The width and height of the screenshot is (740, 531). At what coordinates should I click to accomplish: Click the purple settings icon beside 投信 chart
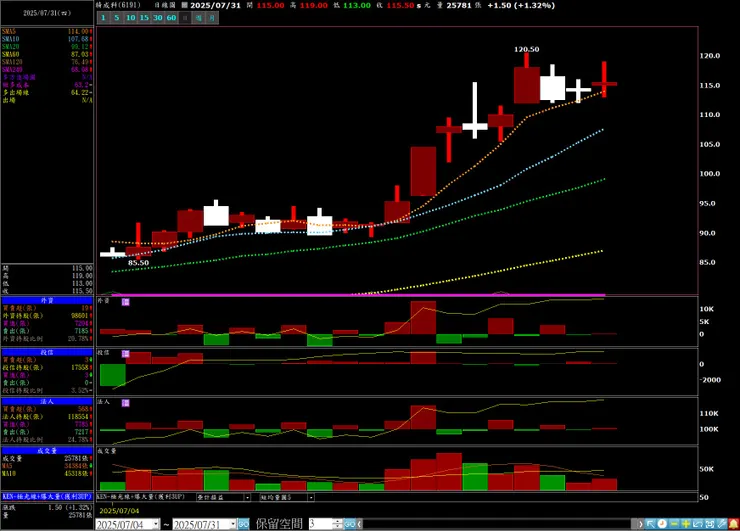point(126,354)
